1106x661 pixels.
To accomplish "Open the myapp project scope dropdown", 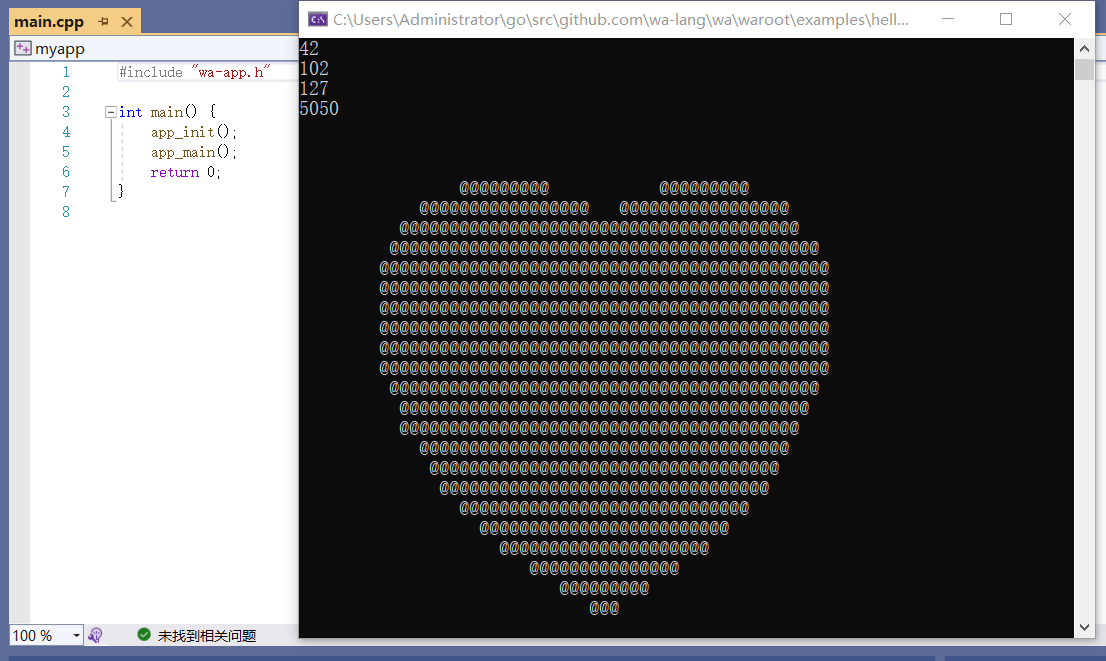I will (155, 49).
